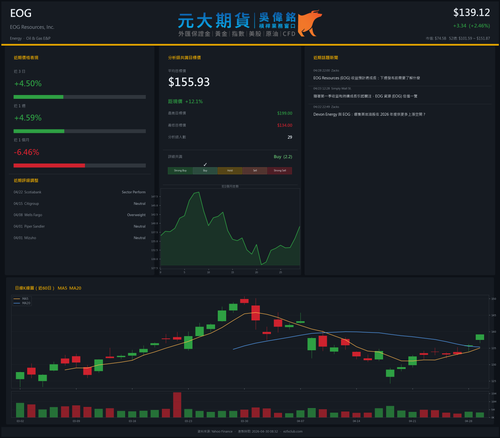Image resolution: width=500 pixels, height=438 pixels.
Task: Click the Hold segment of rating bar
Action: tap(230, 171)
